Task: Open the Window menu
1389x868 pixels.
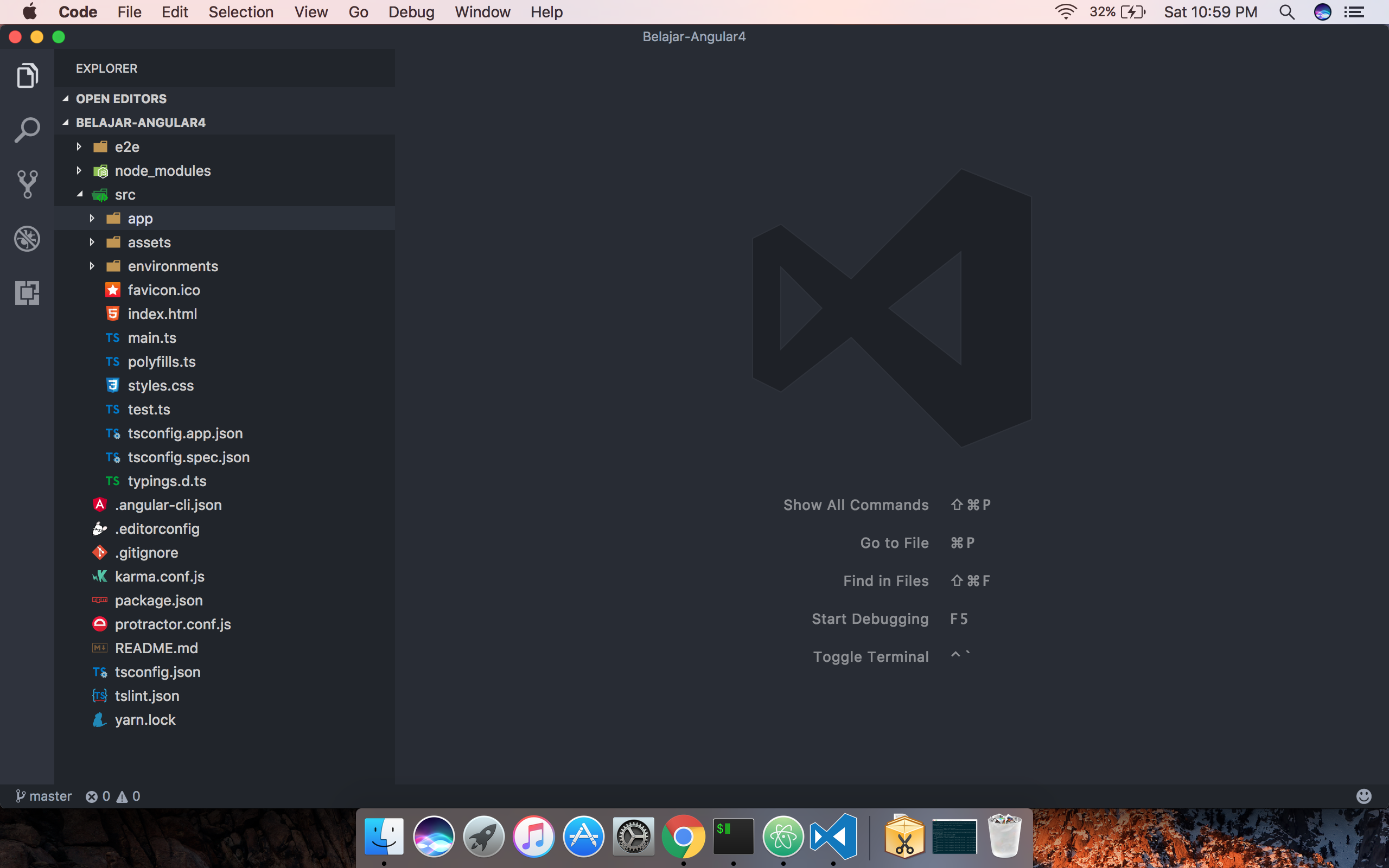Action: [482, 12]
